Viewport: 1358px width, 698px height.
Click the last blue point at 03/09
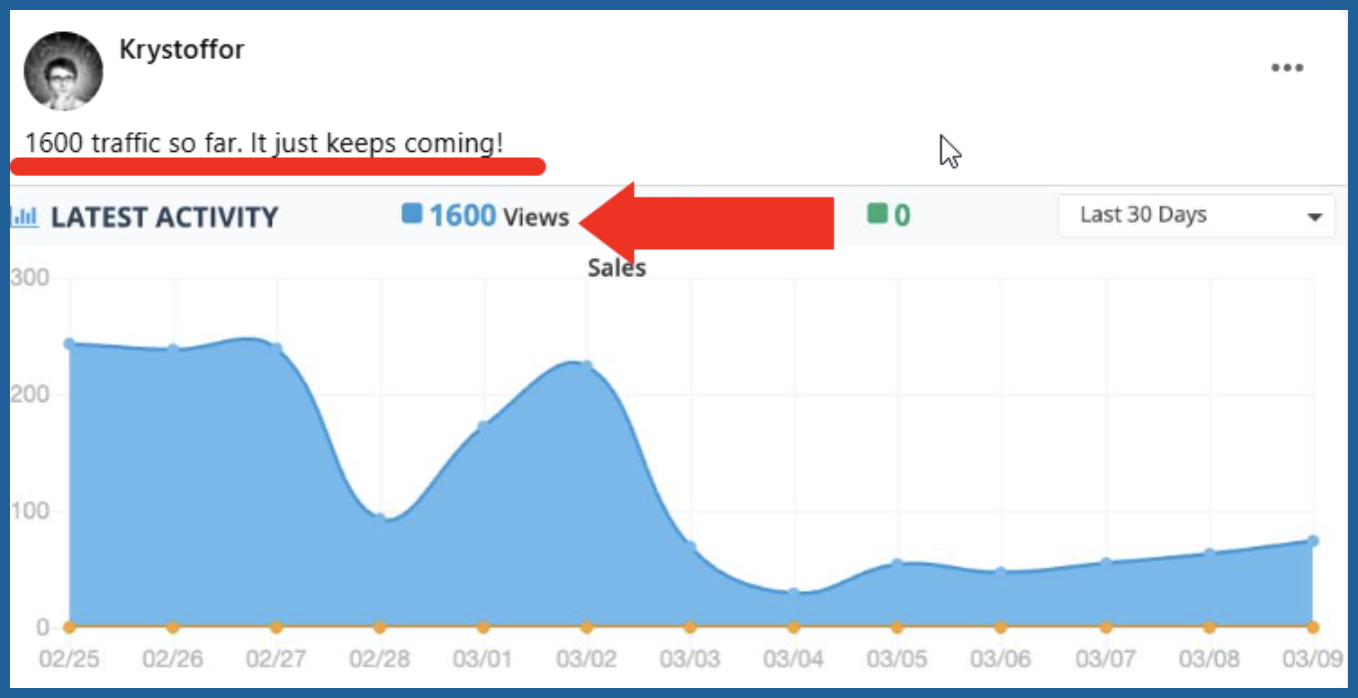coord(1313,541)
